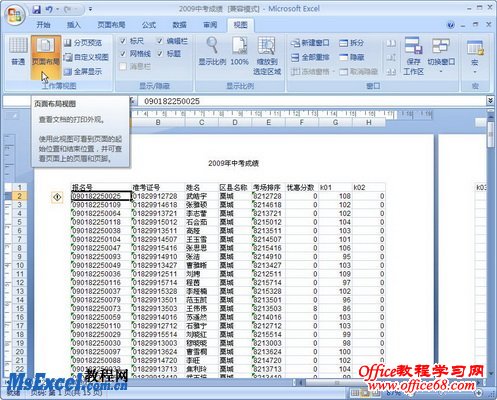
Task: Open Page Break Preview (分页预览)
Action: (83, 43)
